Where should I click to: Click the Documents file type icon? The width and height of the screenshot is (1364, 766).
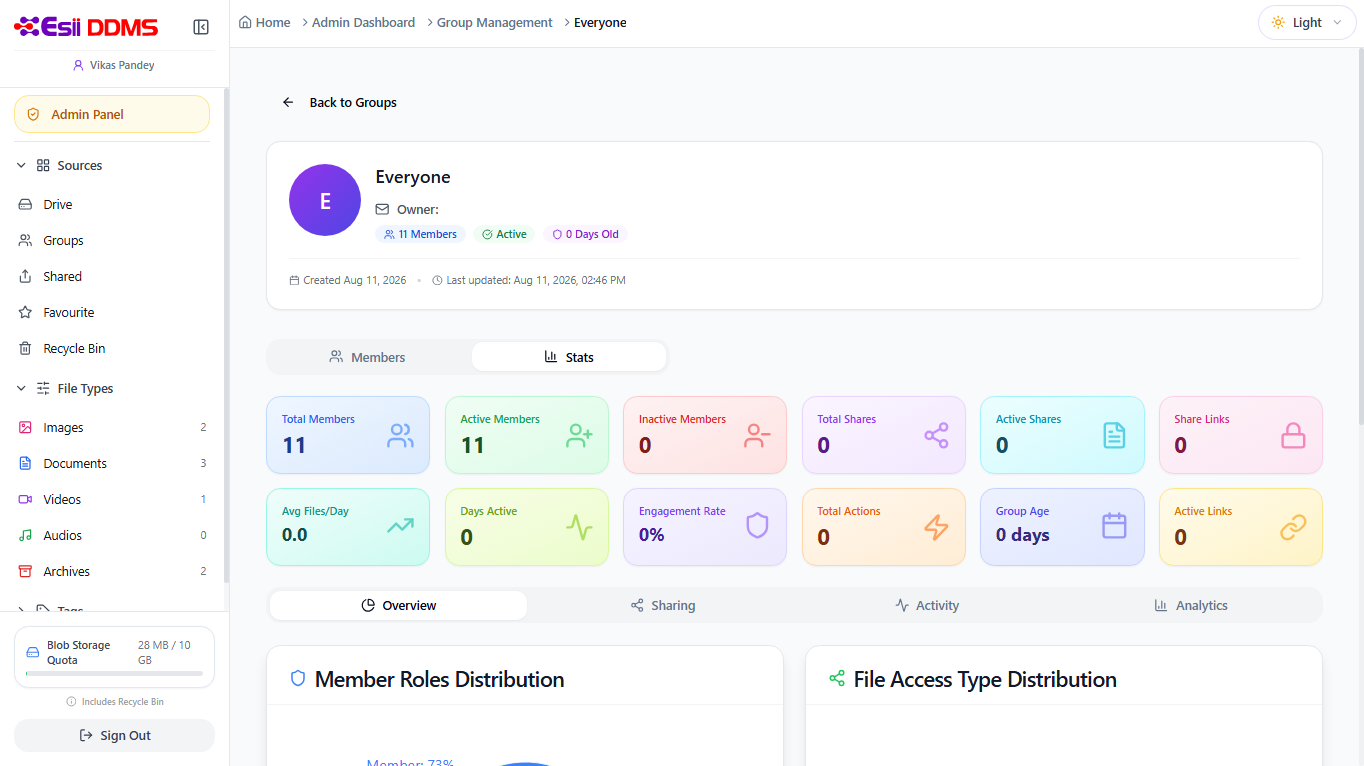26,463
